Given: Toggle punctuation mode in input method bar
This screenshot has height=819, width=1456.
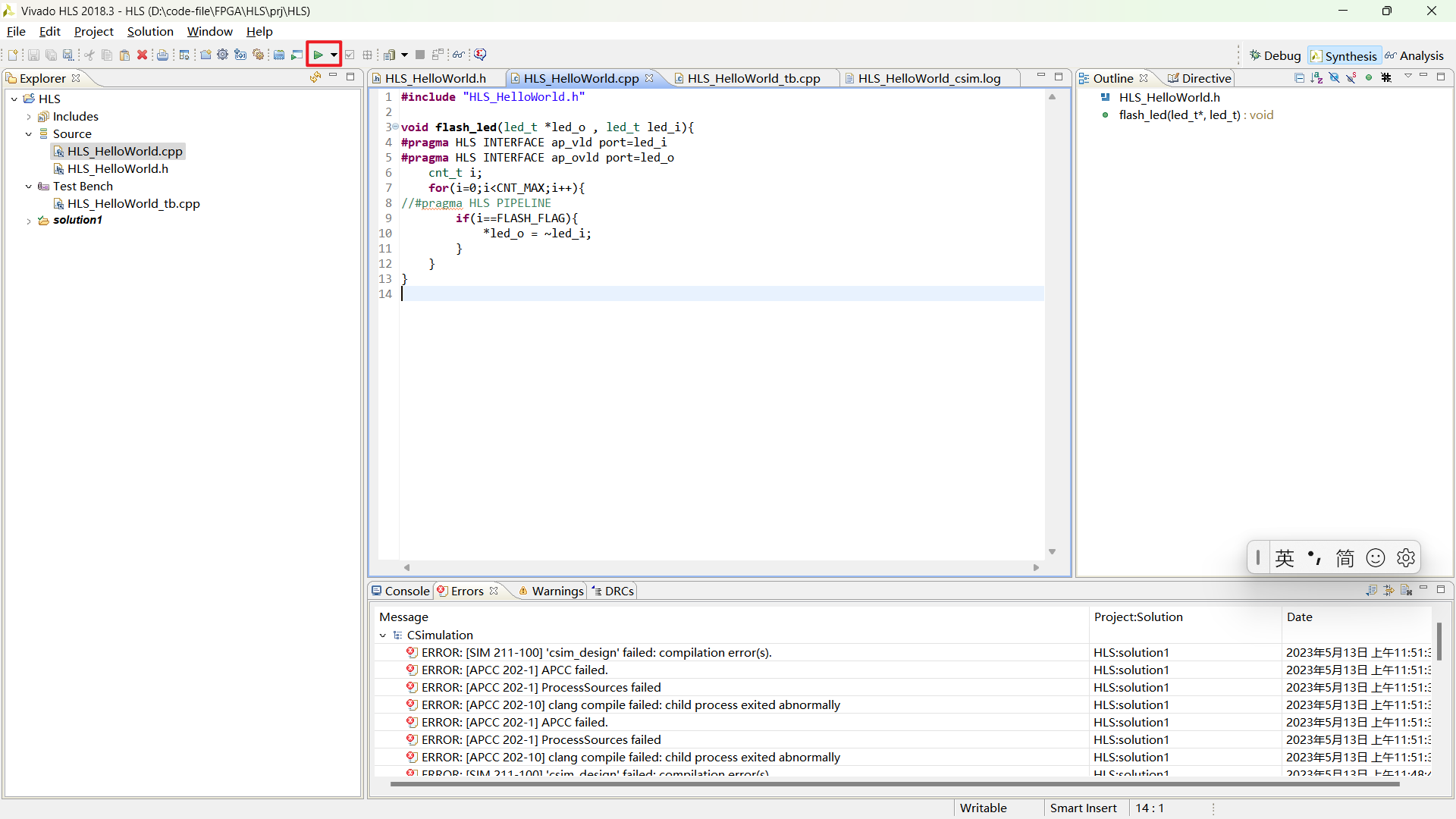Looking at the screenshot, I should [1315, 558].
